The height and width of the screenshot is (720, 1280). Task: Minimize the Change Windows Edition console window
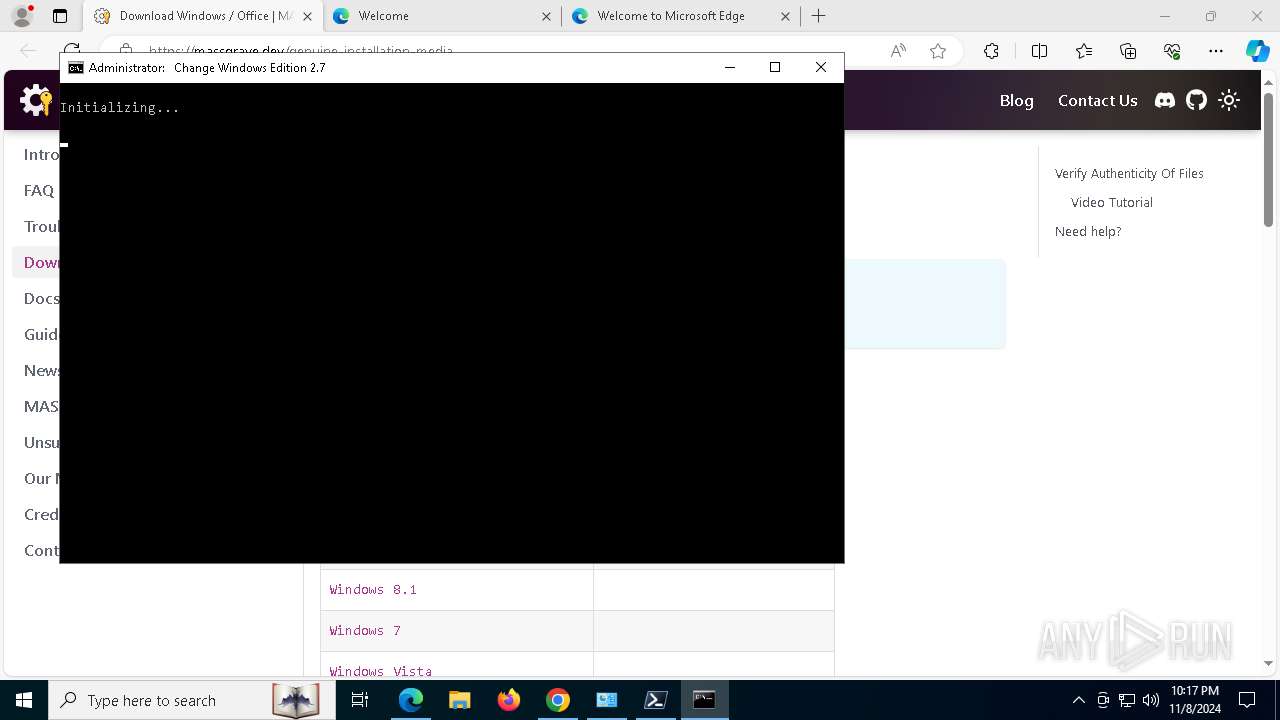click(x=730, y=67)
